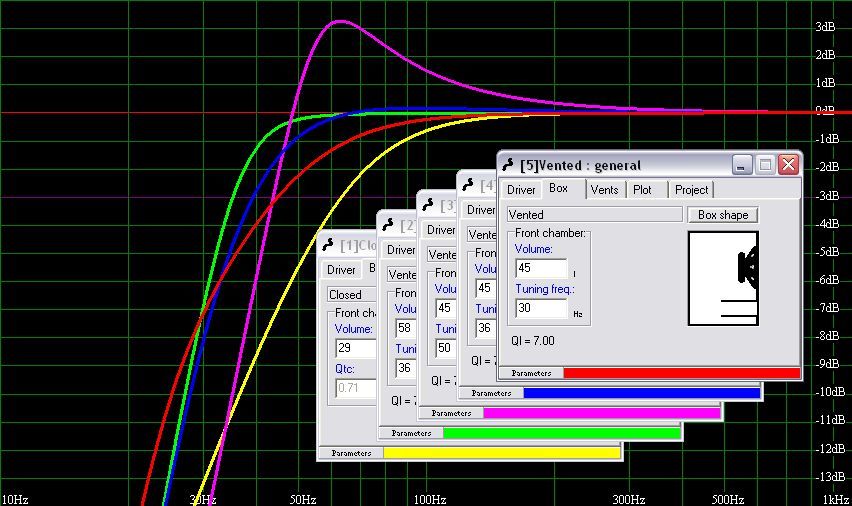The height and width of the screenshot is (506, 852).
Task: Open the Vents tab
Action: pyautogui.click(x=604, y=190)
